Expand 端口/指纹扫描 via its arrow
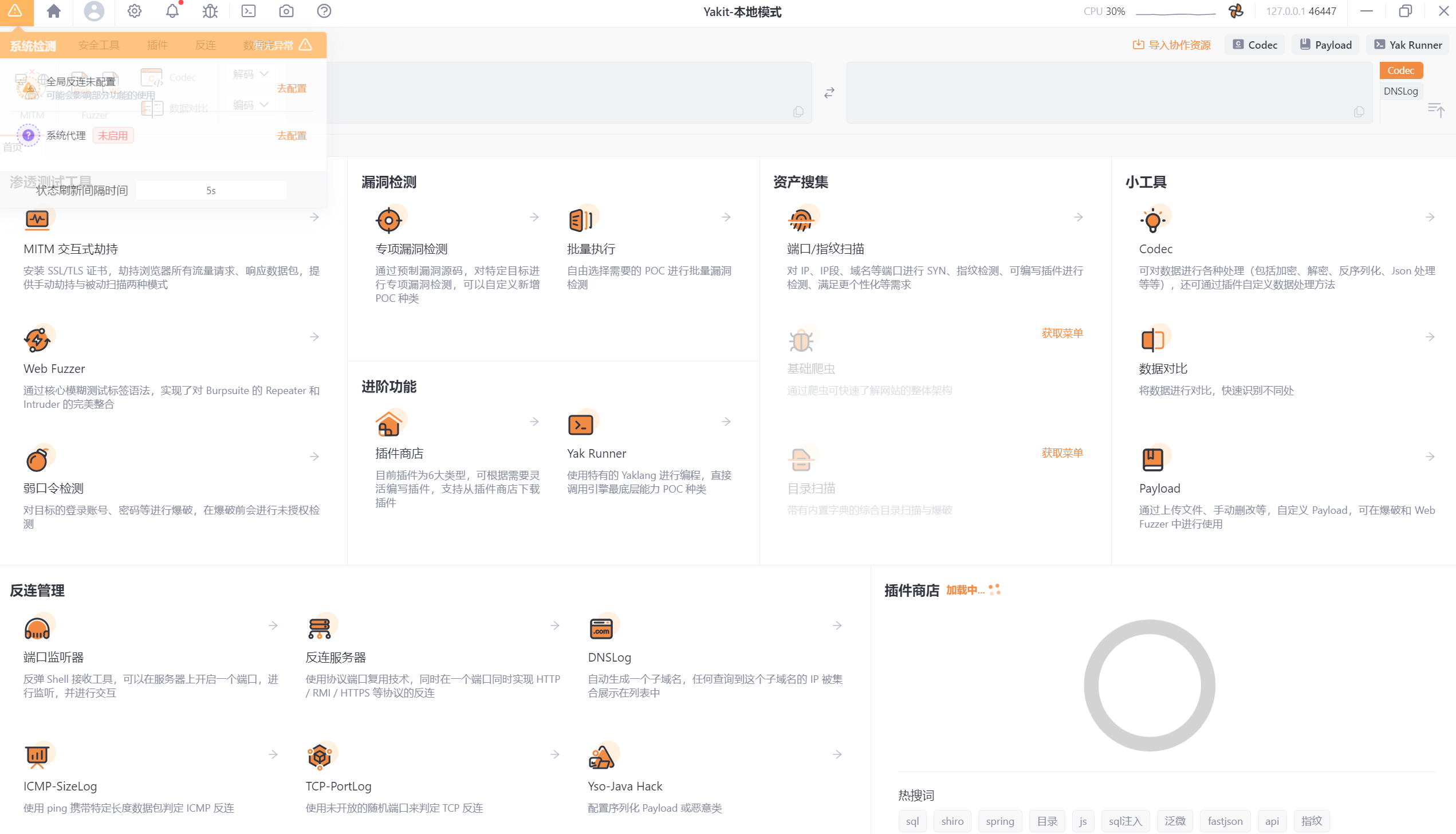The height and width of the screenshot is (834, 1456). tap(1078, 218)
